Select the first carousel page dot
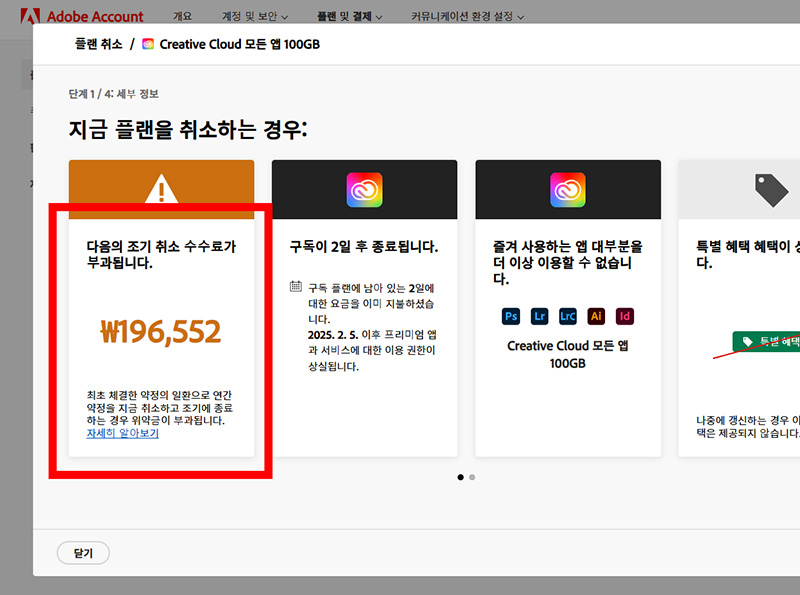 point(461,477)
